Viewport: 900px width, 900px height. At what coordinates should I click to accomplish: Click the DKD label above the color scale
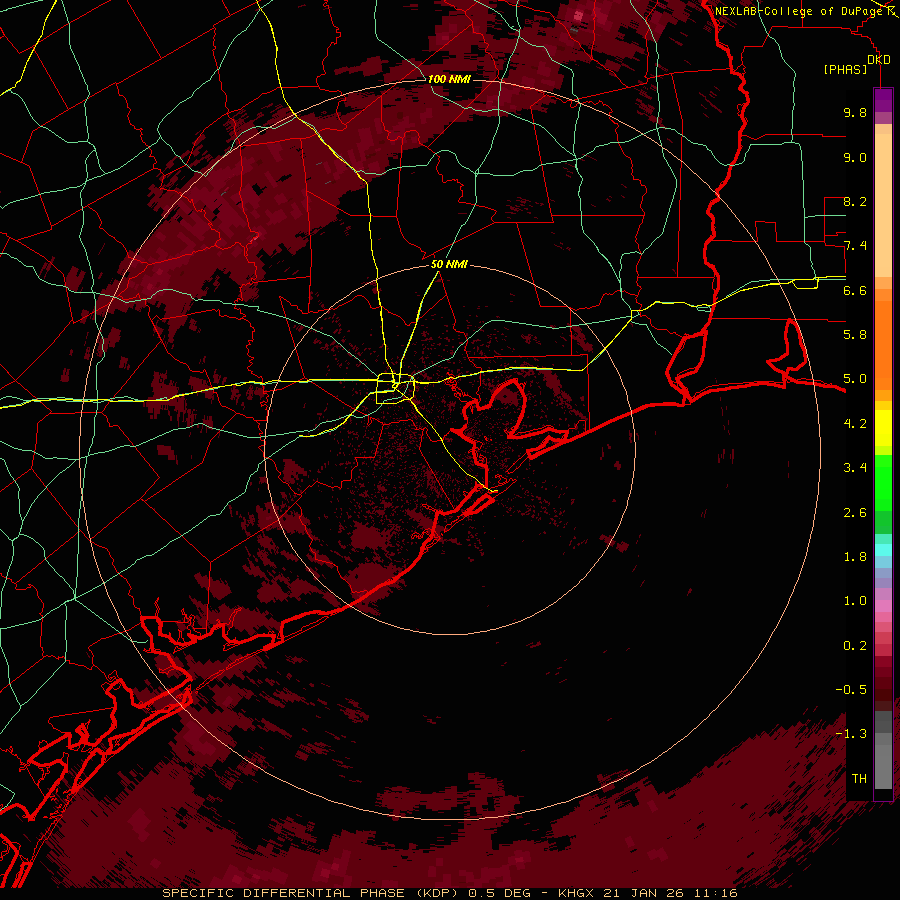(879, 60)
